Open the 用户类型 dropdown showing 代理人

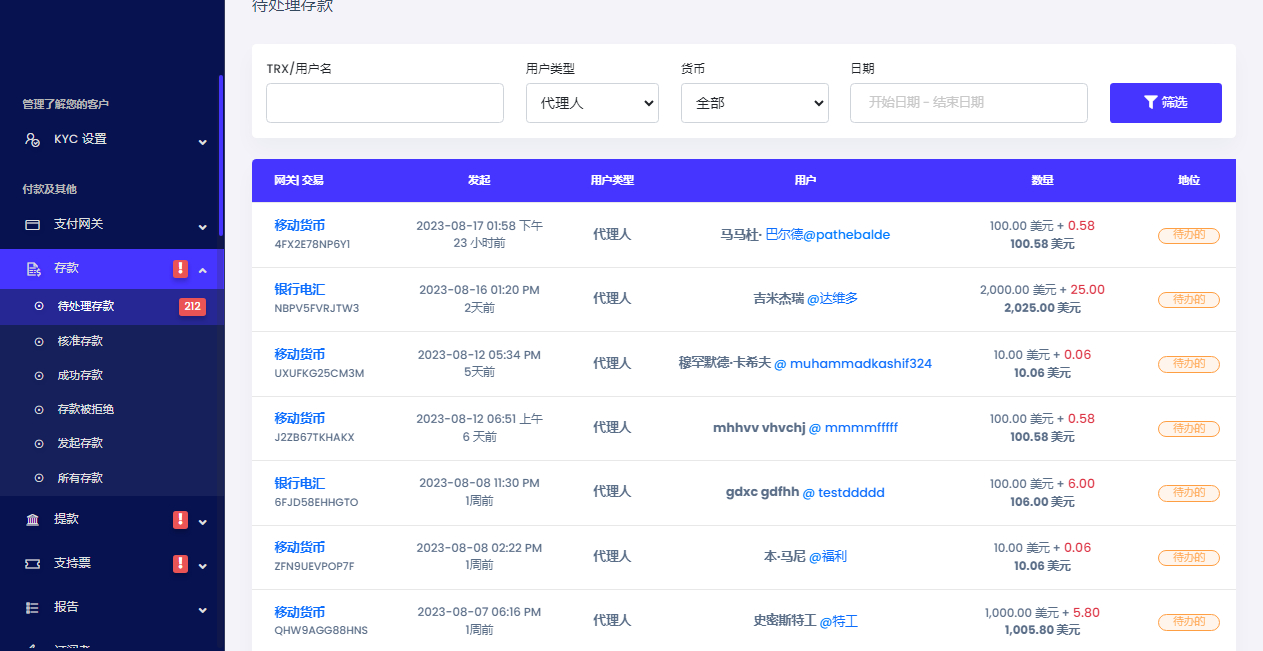tap(592, 103)
